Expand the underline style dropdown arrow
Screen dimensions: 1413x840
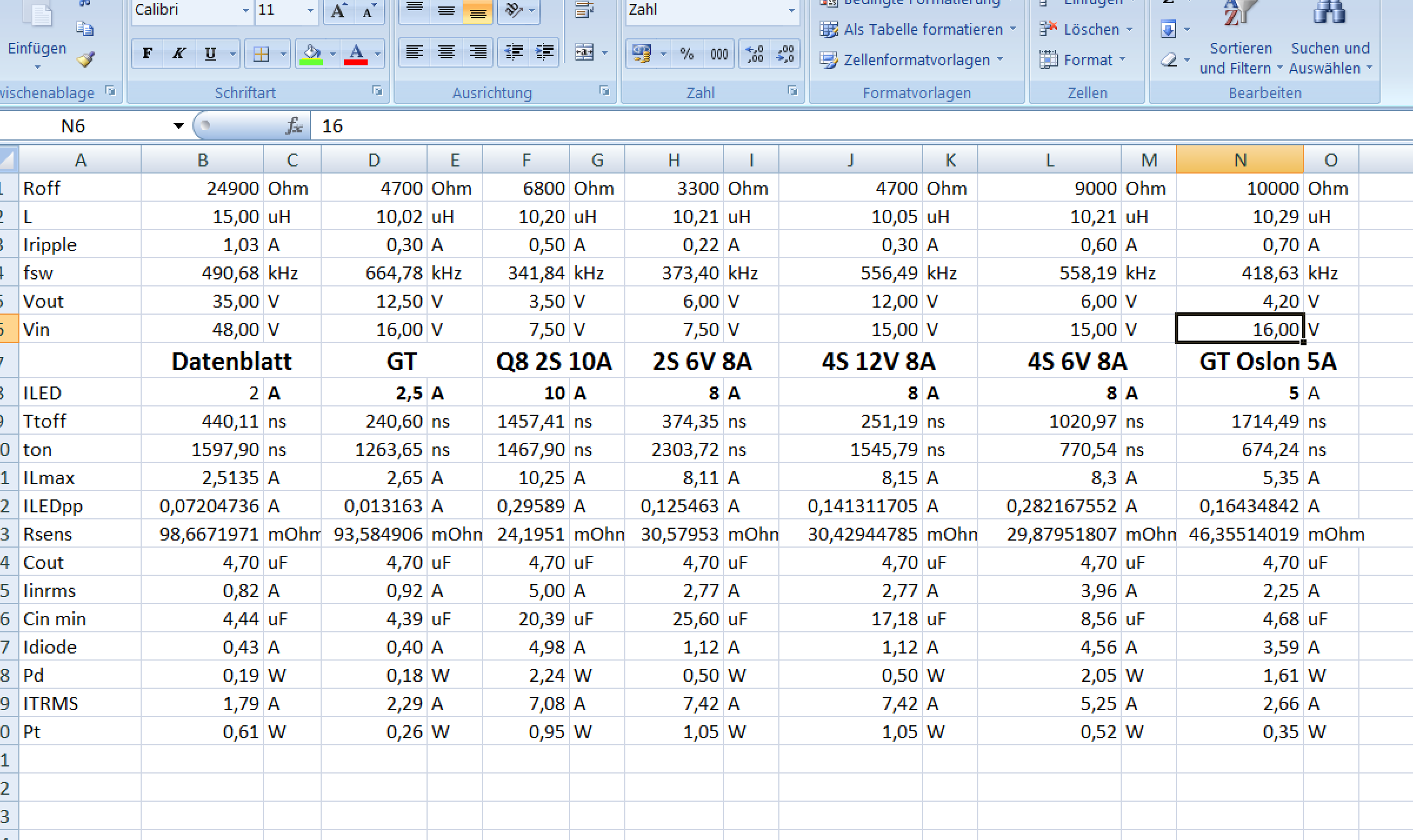233,54
